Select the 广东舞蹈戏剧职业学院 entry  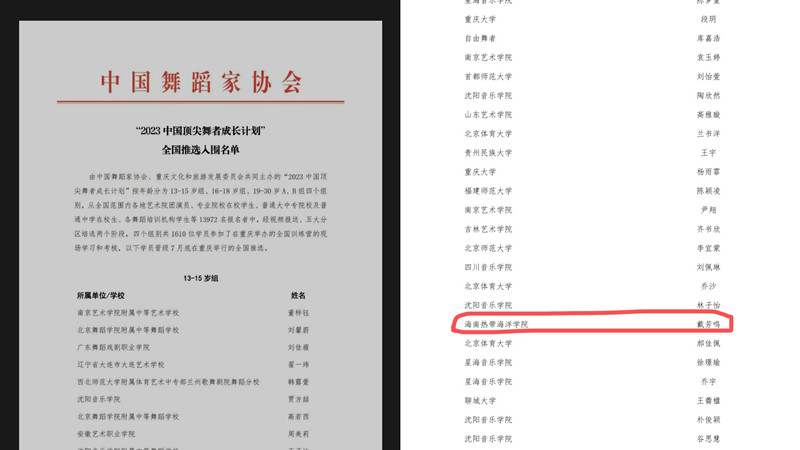(x=113, y=347)
